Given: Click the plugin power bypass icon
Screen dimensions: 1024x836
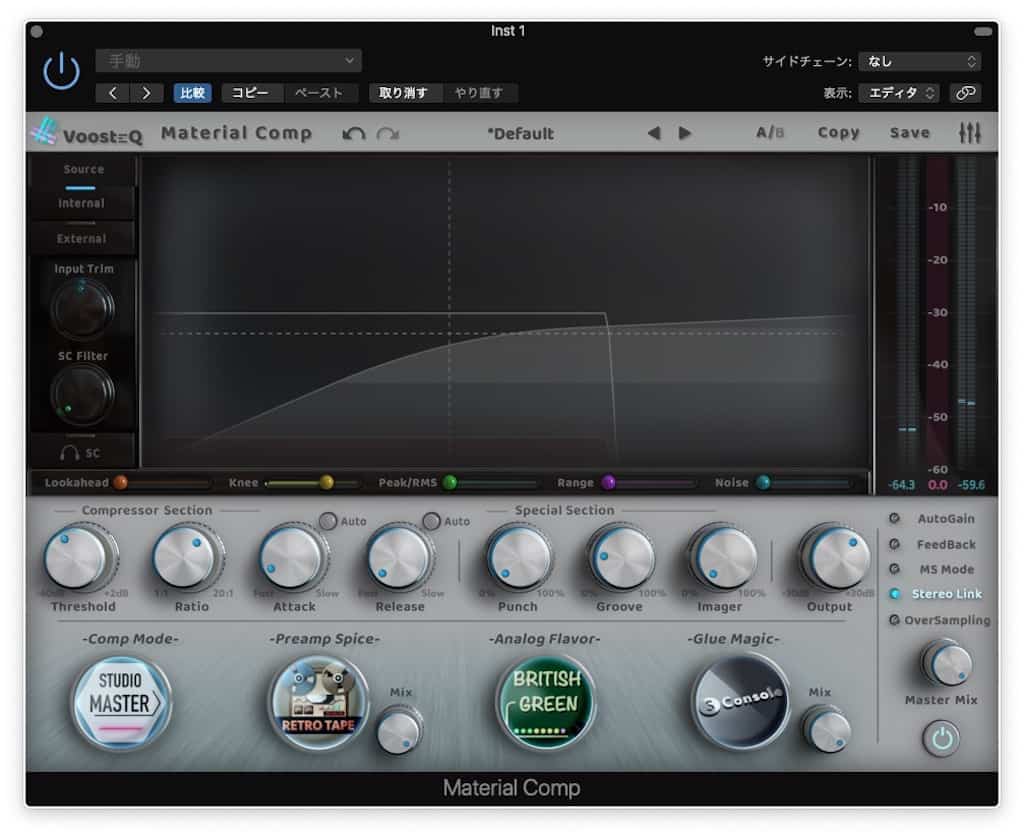Looking at the screenshot, I should tap(61, 71).
